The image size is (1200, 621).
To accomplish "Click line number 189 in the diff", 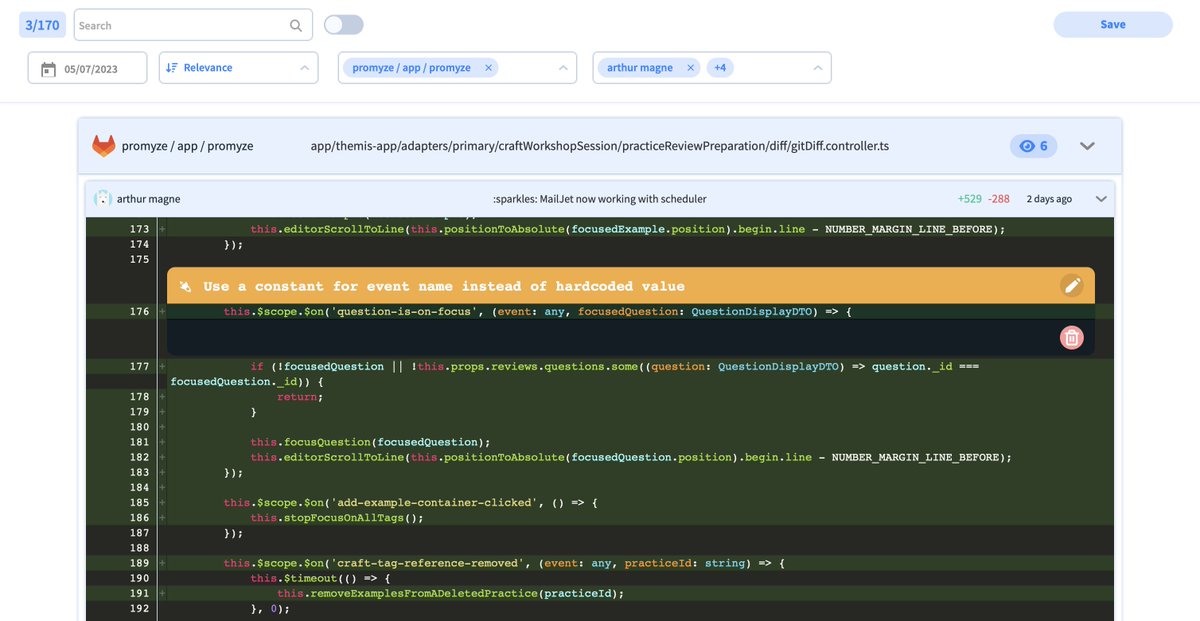I will coord(139,564).
